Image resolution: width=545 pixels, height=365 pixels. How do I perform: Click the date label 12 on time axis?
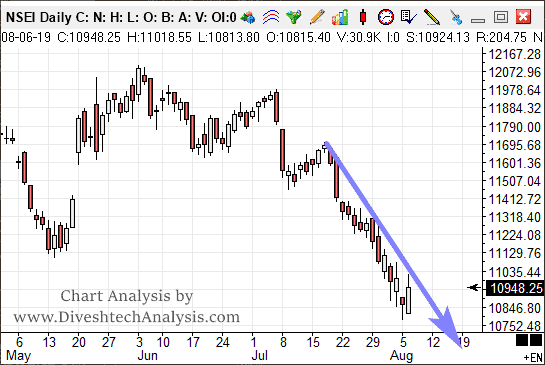tap(433, 342)
